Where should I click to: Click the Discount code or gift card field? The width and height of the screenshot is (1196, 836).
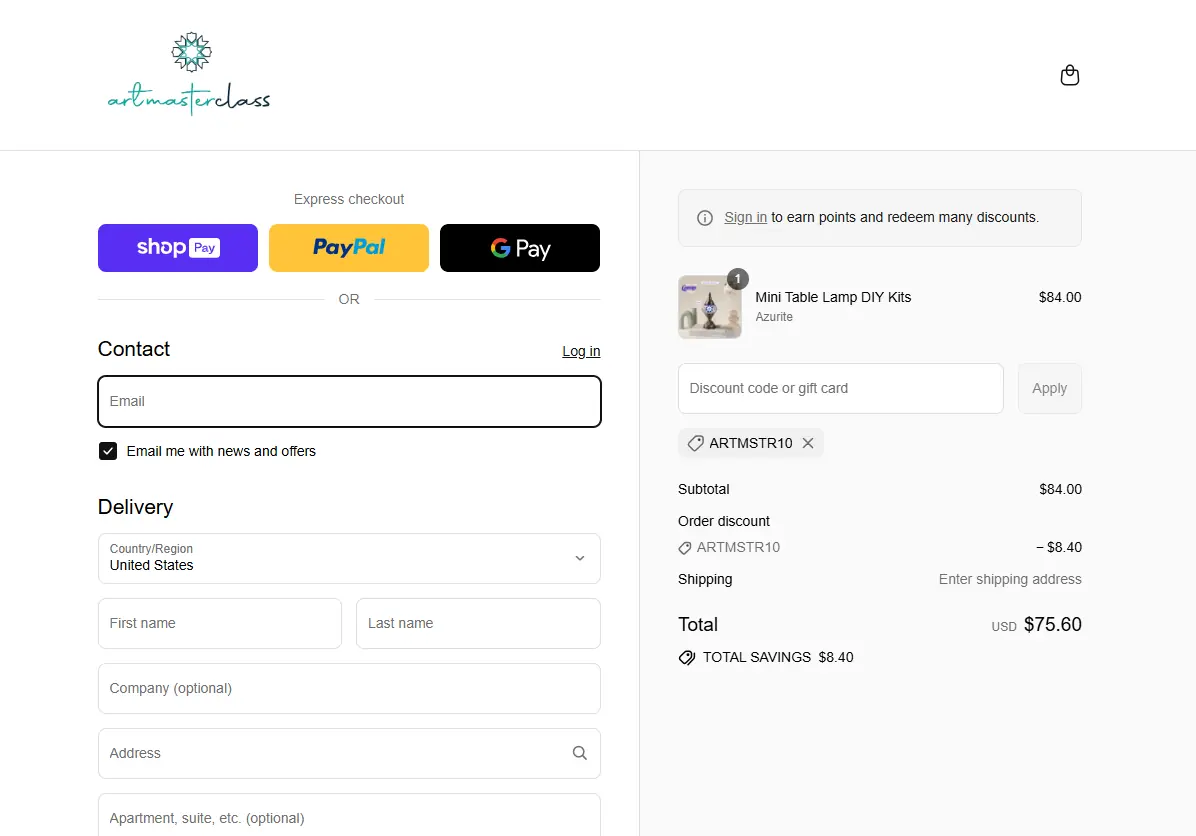[840, 388]
